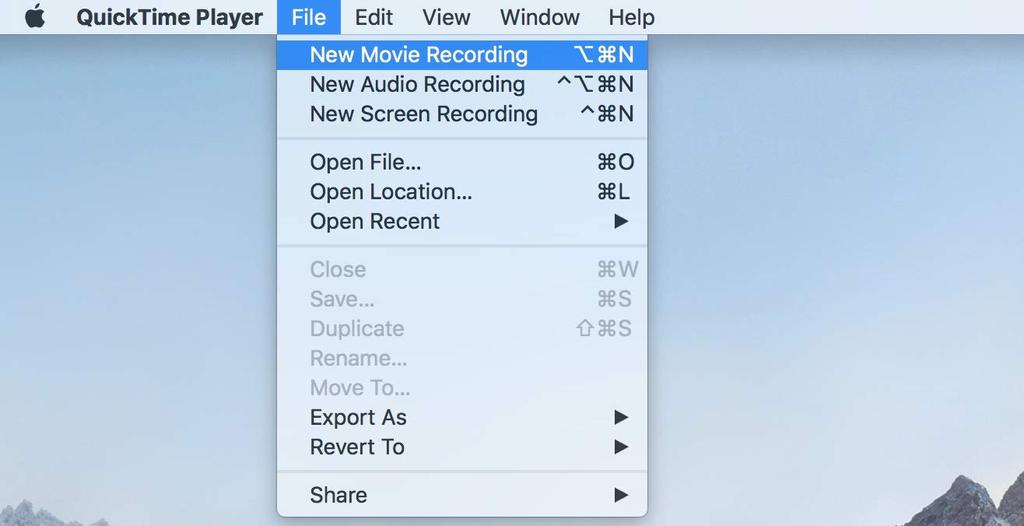Open the Help menu
Viewport: 1024px width, 526px height.
tap(631, 17)
